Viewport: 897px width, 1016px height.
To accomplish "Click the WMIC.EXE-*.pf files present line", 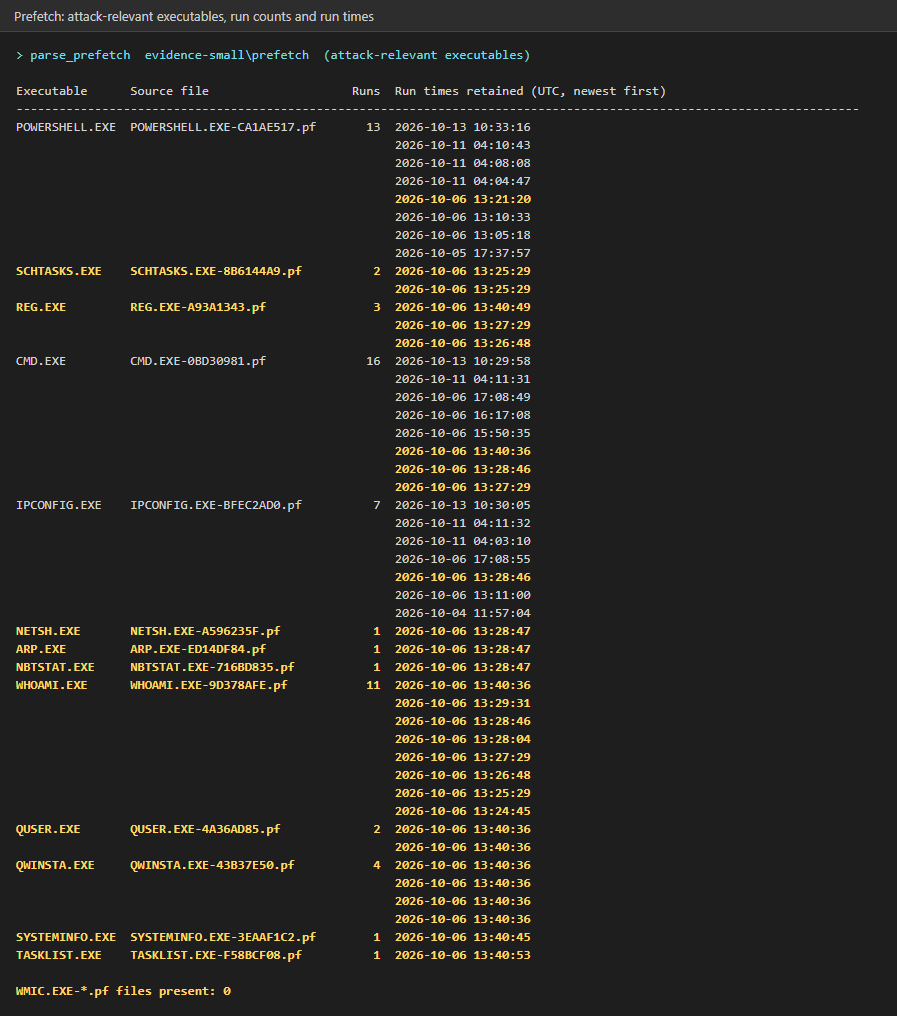I will pyautogui.click(x=123, y=991).
